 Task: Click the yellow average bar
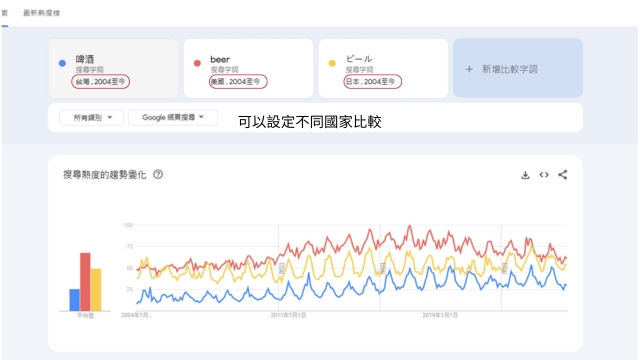point(96,290)
